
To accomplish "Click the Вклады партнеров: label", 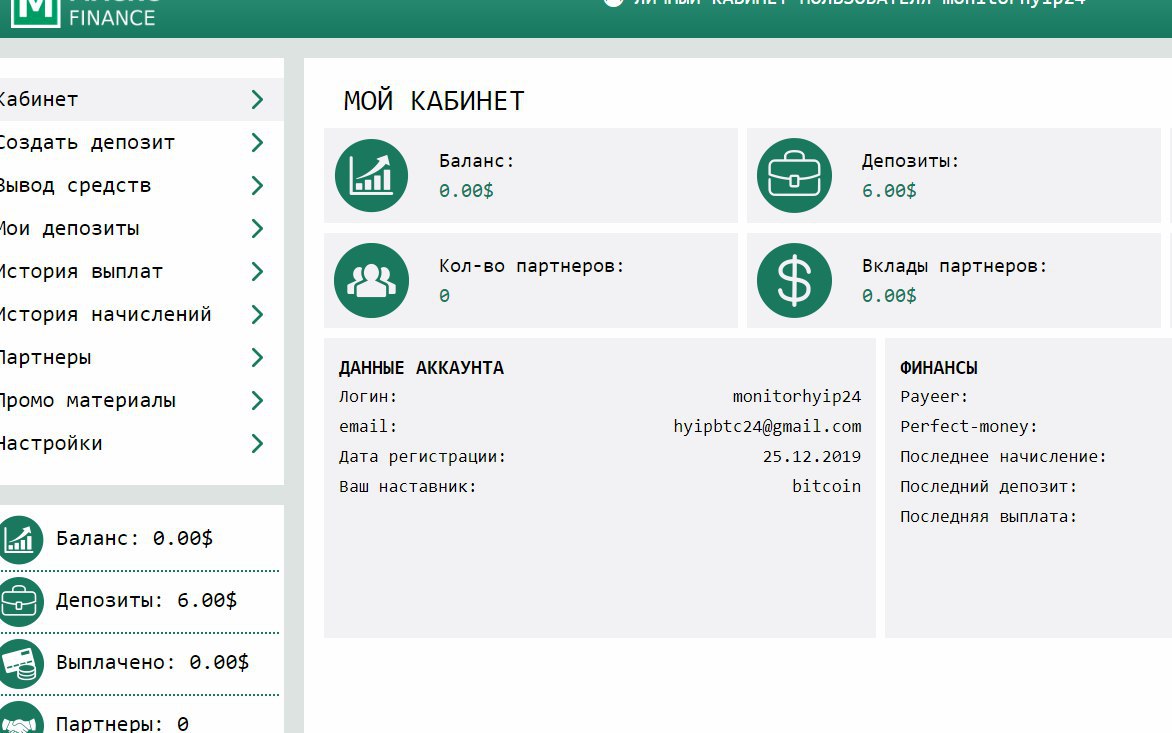I will pyautogui.click(x=954, y=266).
